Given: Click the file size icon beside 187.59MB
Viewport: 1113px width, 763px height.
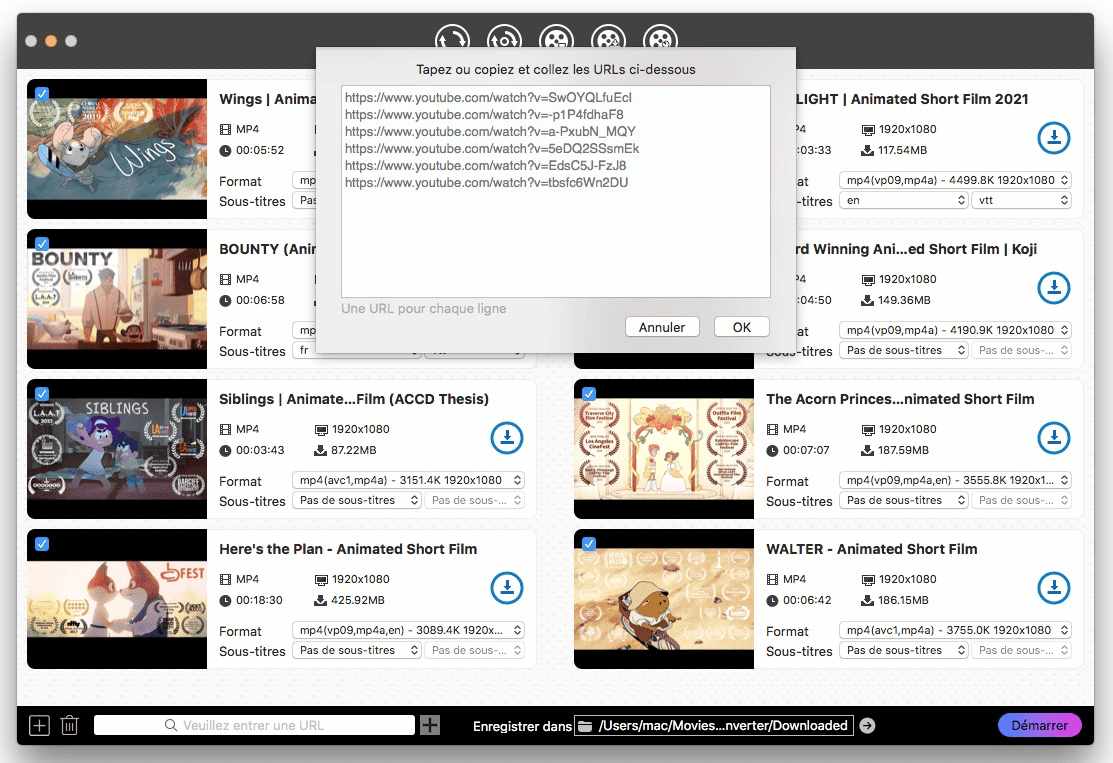Looking at the screenshot, I should (867, 450).
